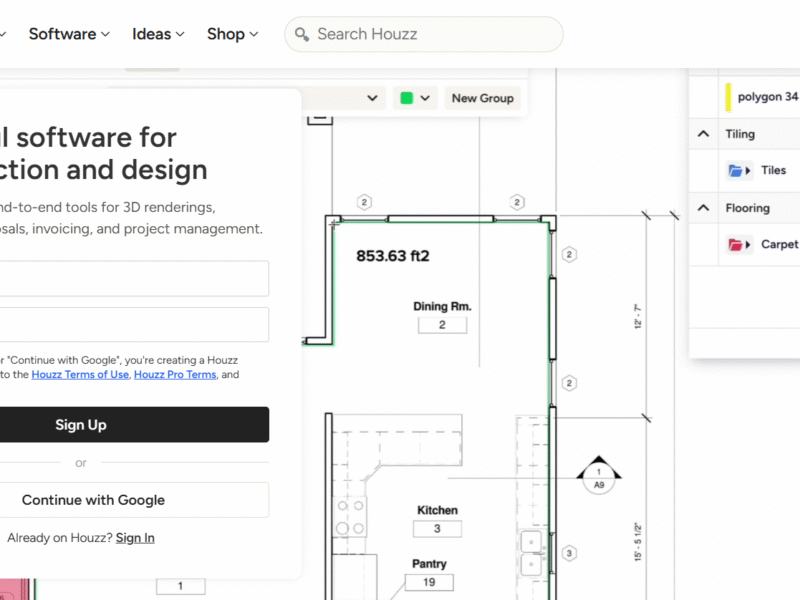This screenshot has width=800, height=600.
Task: Select the red Carpet folder icon
Action: [x=737, y=244]
